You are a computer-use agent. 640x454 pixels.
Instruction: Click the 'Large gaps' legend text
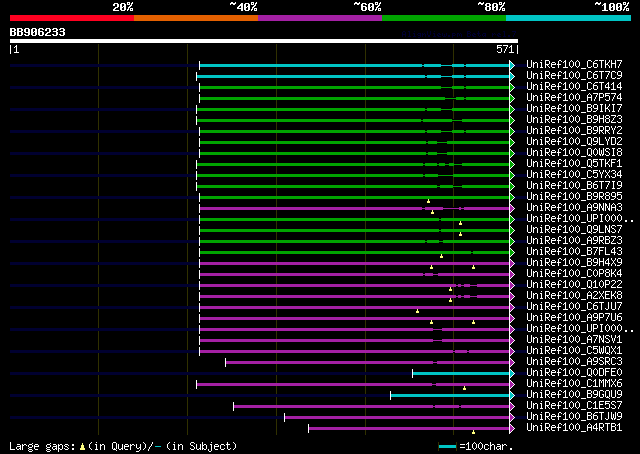(42, 447)
